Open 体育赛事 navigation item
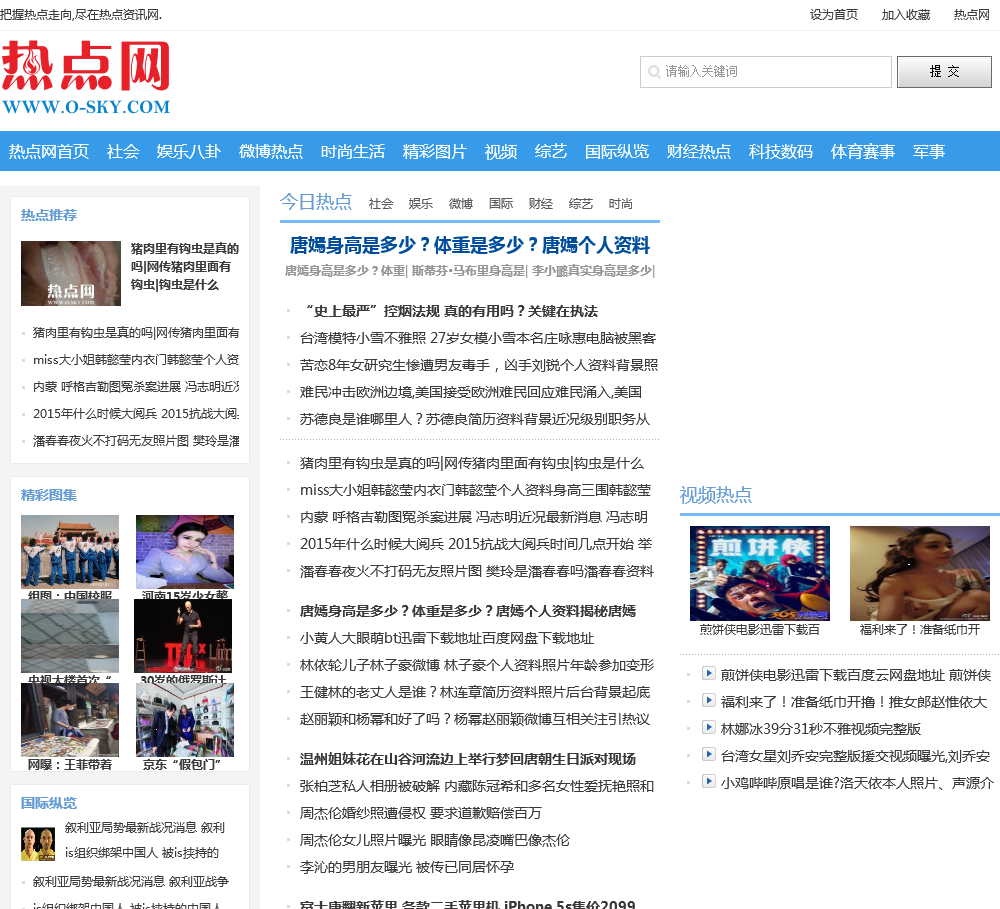Screen dimensions: 1000x909 click(862, 151)
